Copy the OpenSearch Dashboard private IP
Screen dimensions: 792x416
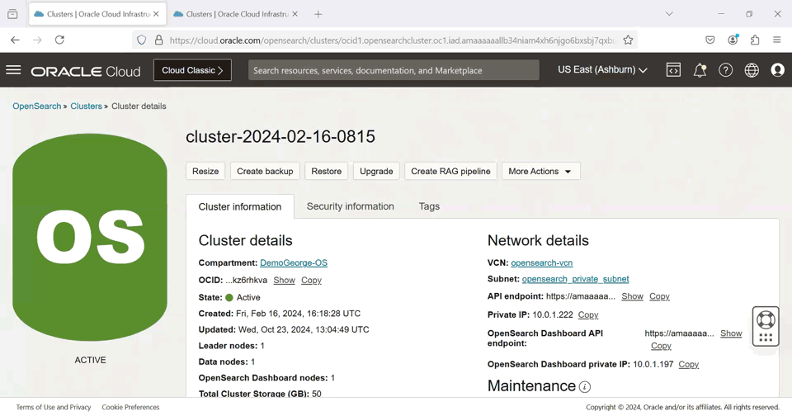[x=688, y=365]
